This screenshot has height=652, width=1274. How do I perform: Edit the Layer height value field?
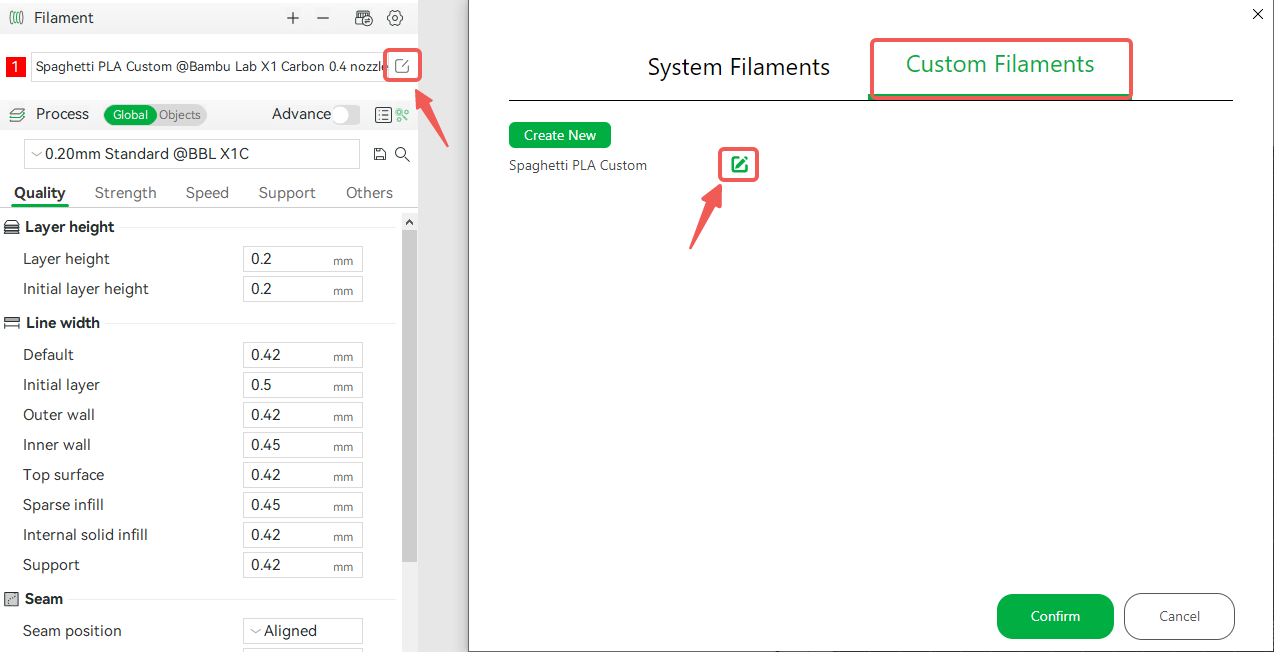[x=303, y=259]
